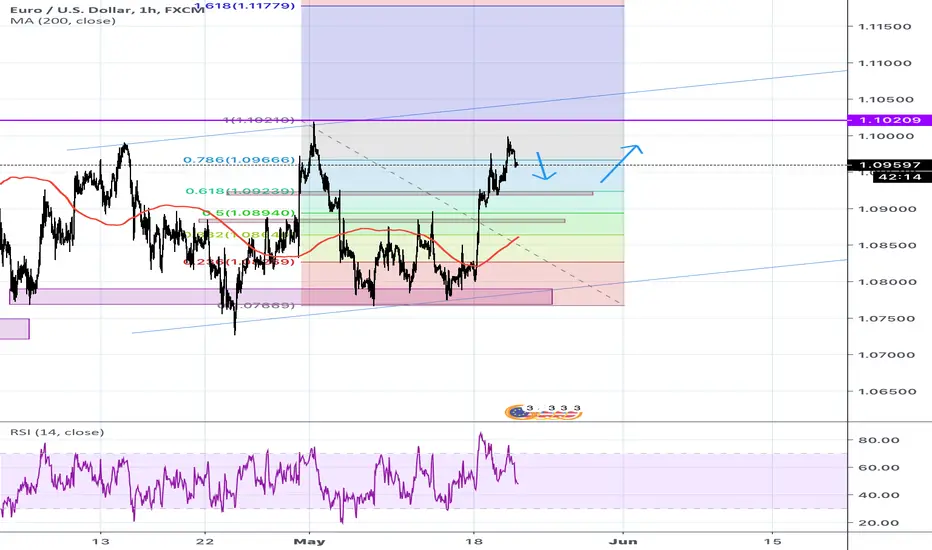Click the 42:14 bar countdown timer

[899, 177]
